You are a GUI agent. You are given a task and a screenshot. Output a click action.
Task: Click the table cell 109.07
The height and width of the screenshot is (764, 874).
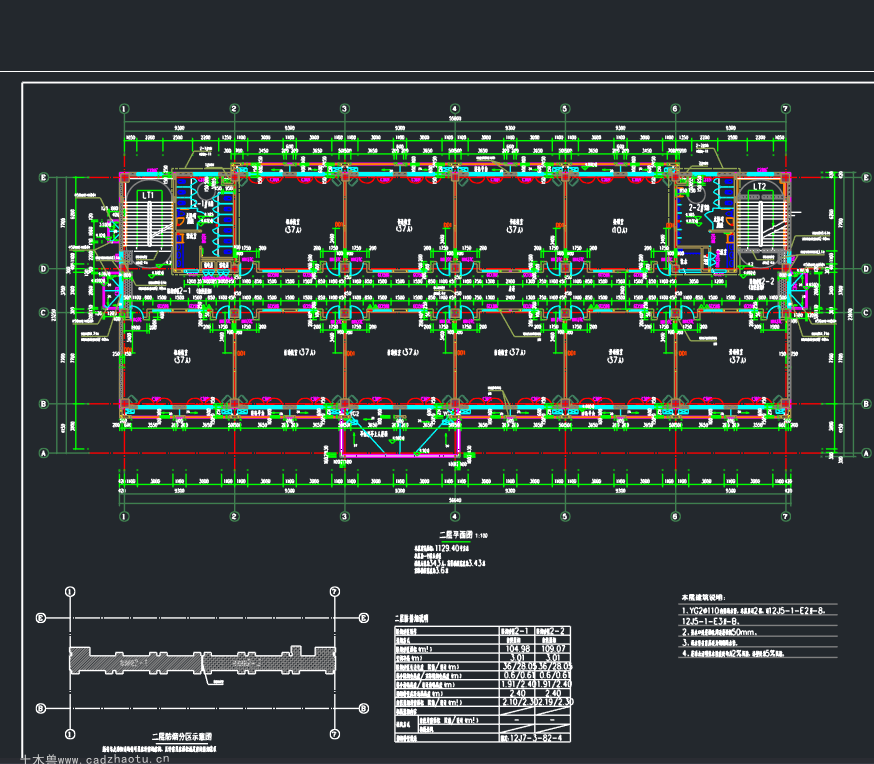click(x=553, y=649)
